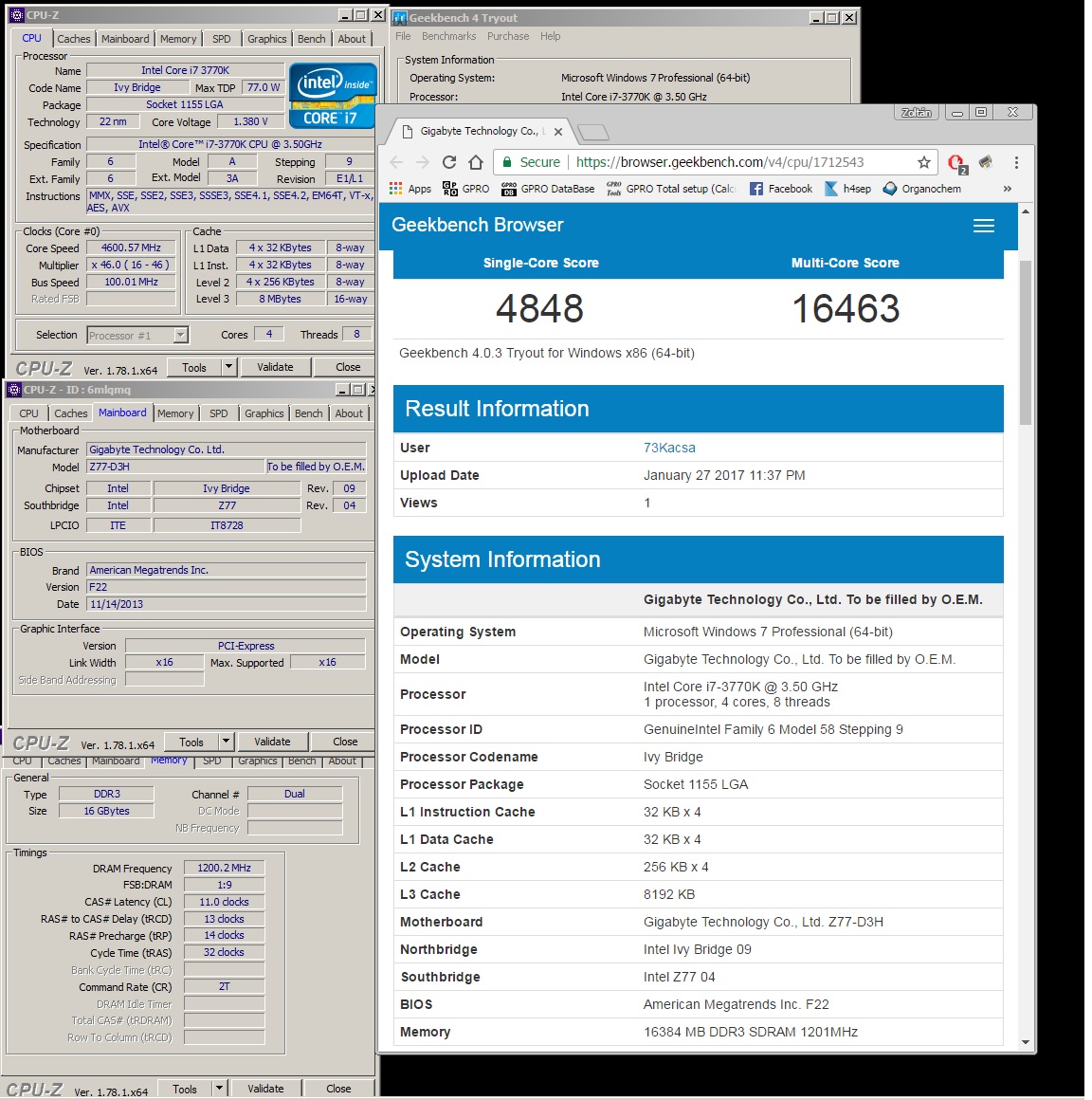Open the GPRO bookmark

coord(465,189)
